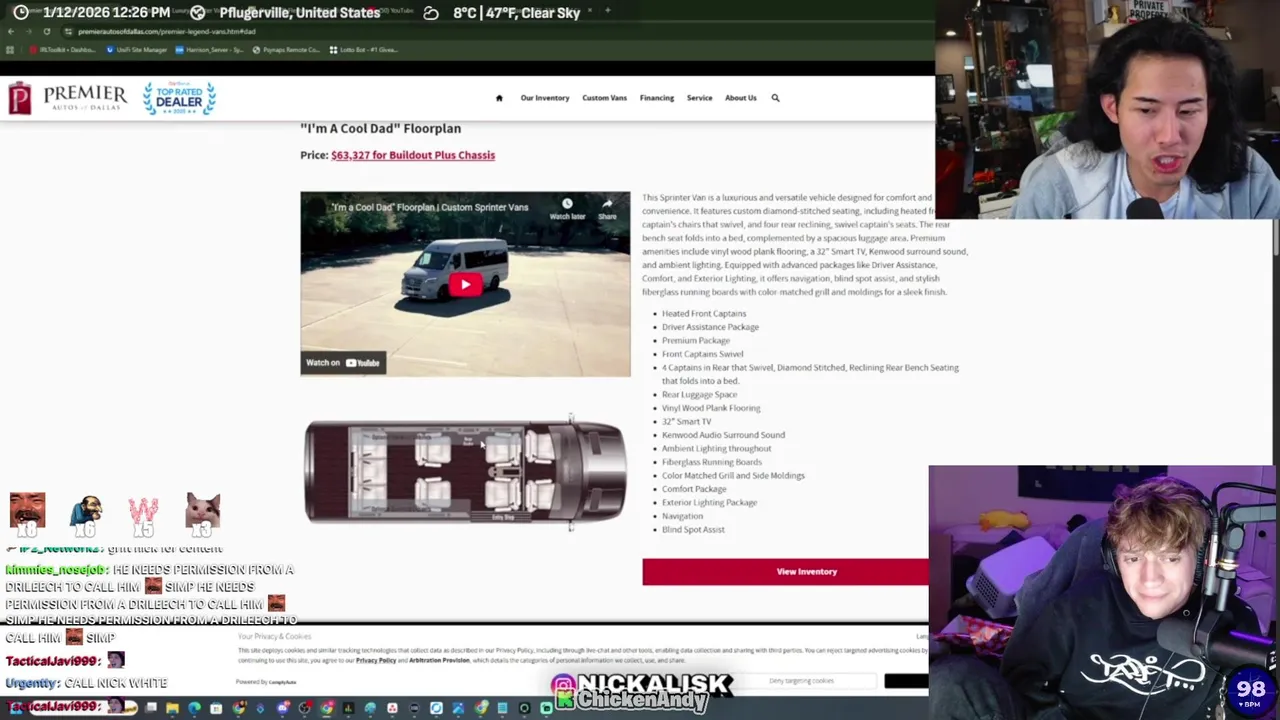Click the Front Captains Swivel list item
The image size is (1280, 720).
(x=702, y=354)
